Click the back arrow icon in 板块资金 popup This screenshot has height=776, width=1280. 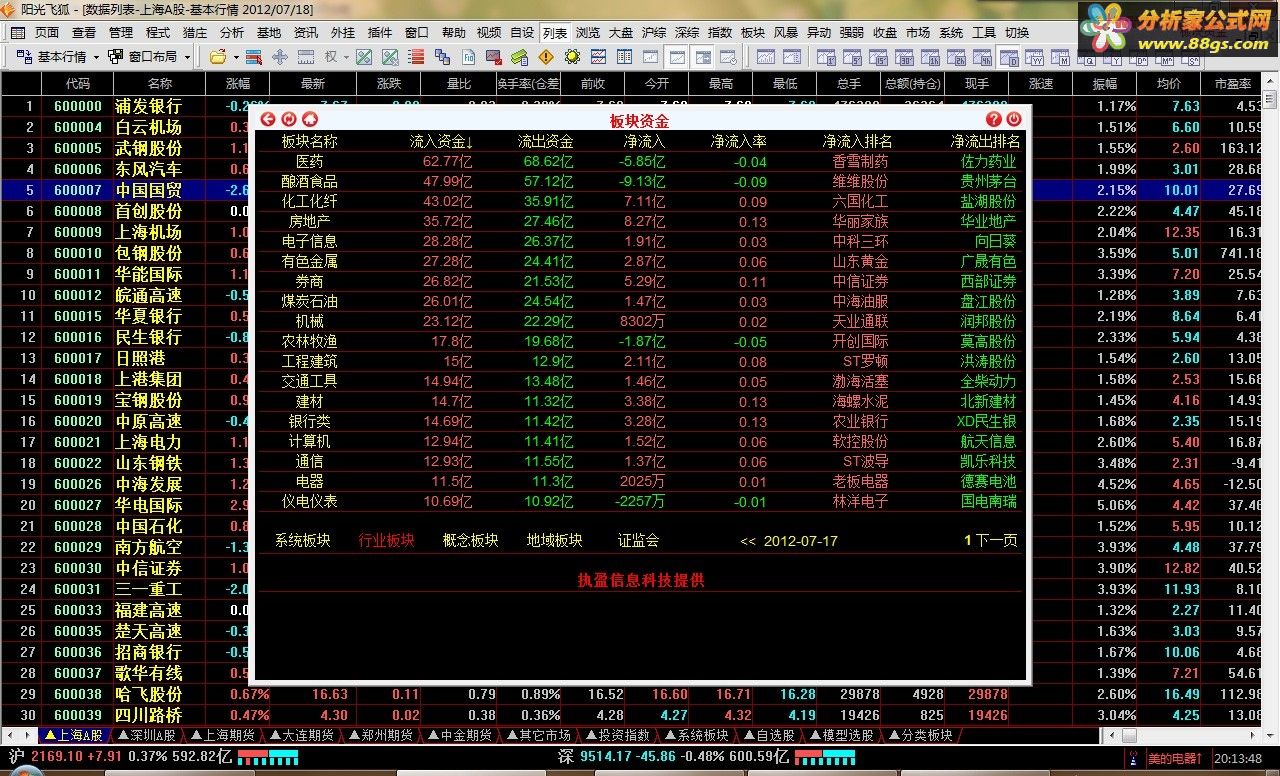coord(268,119)
